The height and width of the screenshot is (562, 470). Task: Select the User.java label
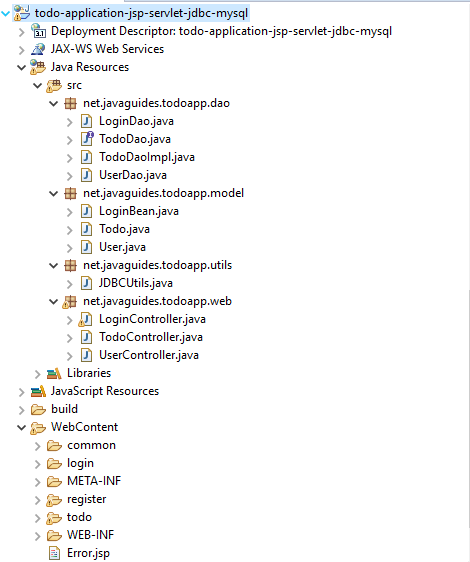[122, 247]
